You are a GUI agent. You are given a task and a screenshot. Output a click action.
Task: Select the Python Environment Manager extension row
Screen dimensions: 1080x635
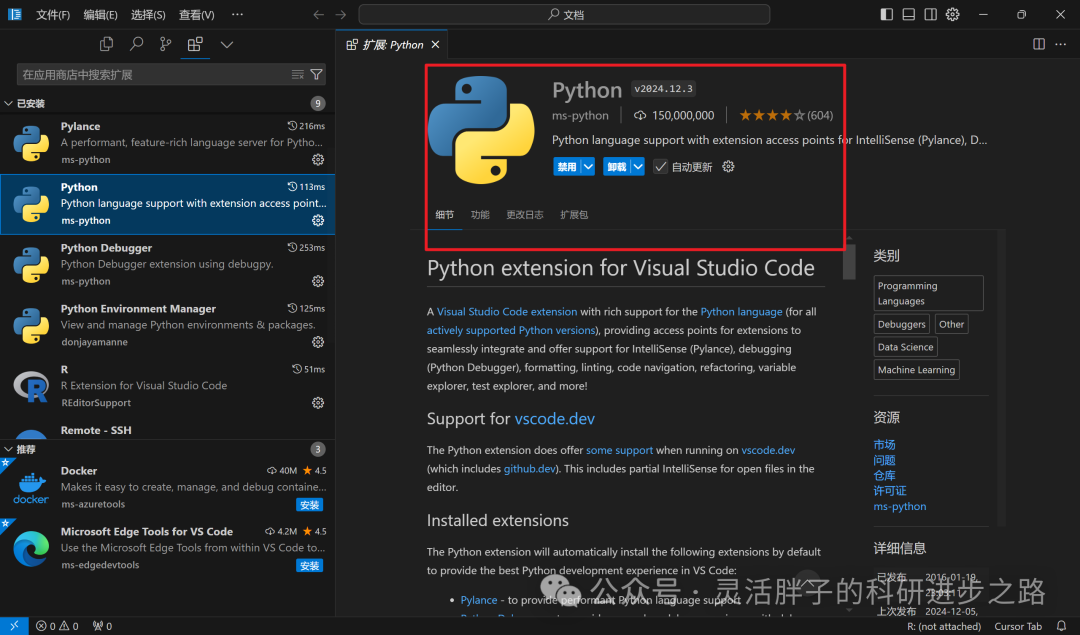coord(167,325)
